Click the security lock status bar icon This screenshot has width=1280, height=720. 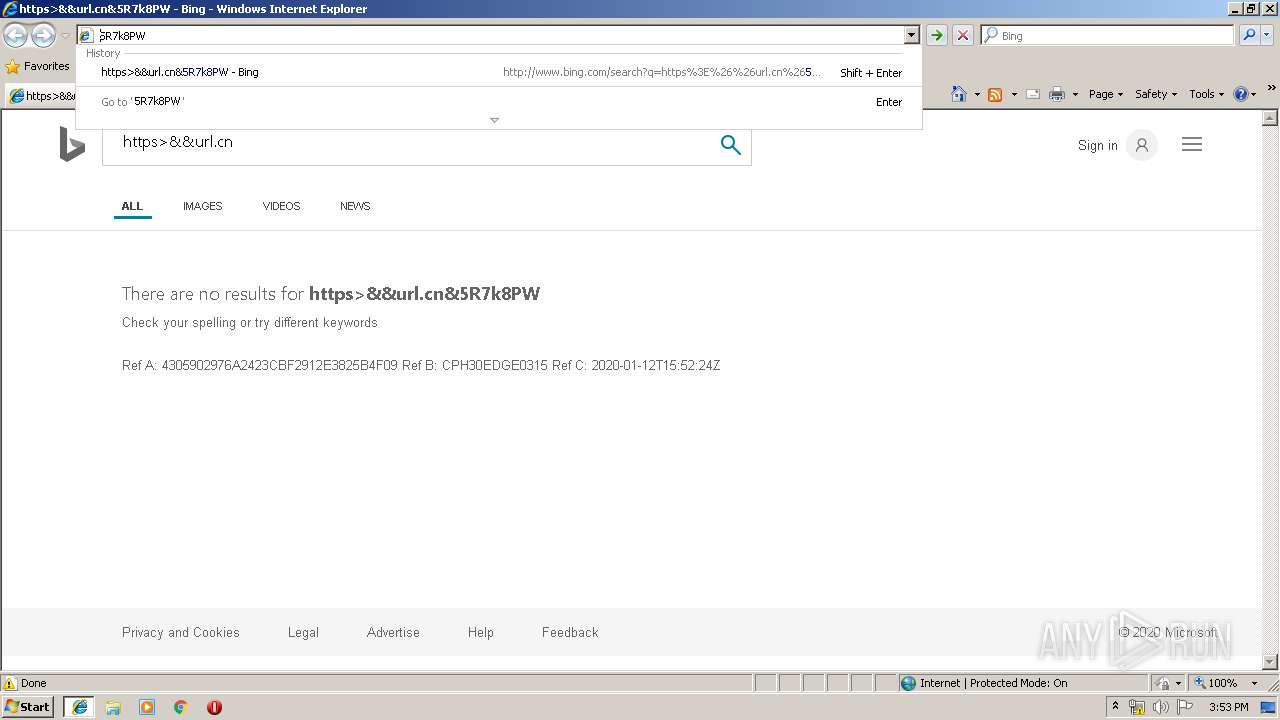click(1163, 683)
